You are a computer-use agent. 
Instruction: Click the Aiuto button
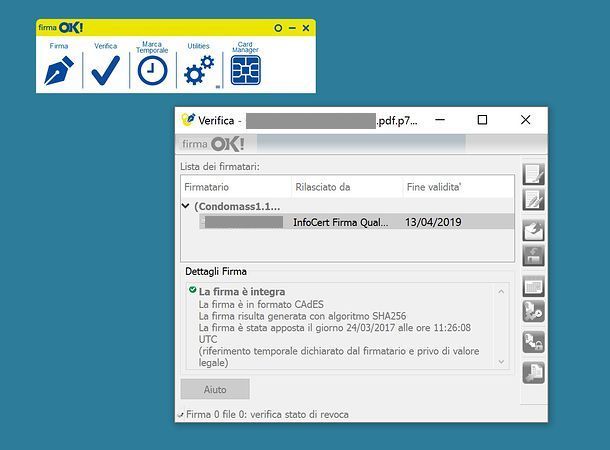[215, 389]
